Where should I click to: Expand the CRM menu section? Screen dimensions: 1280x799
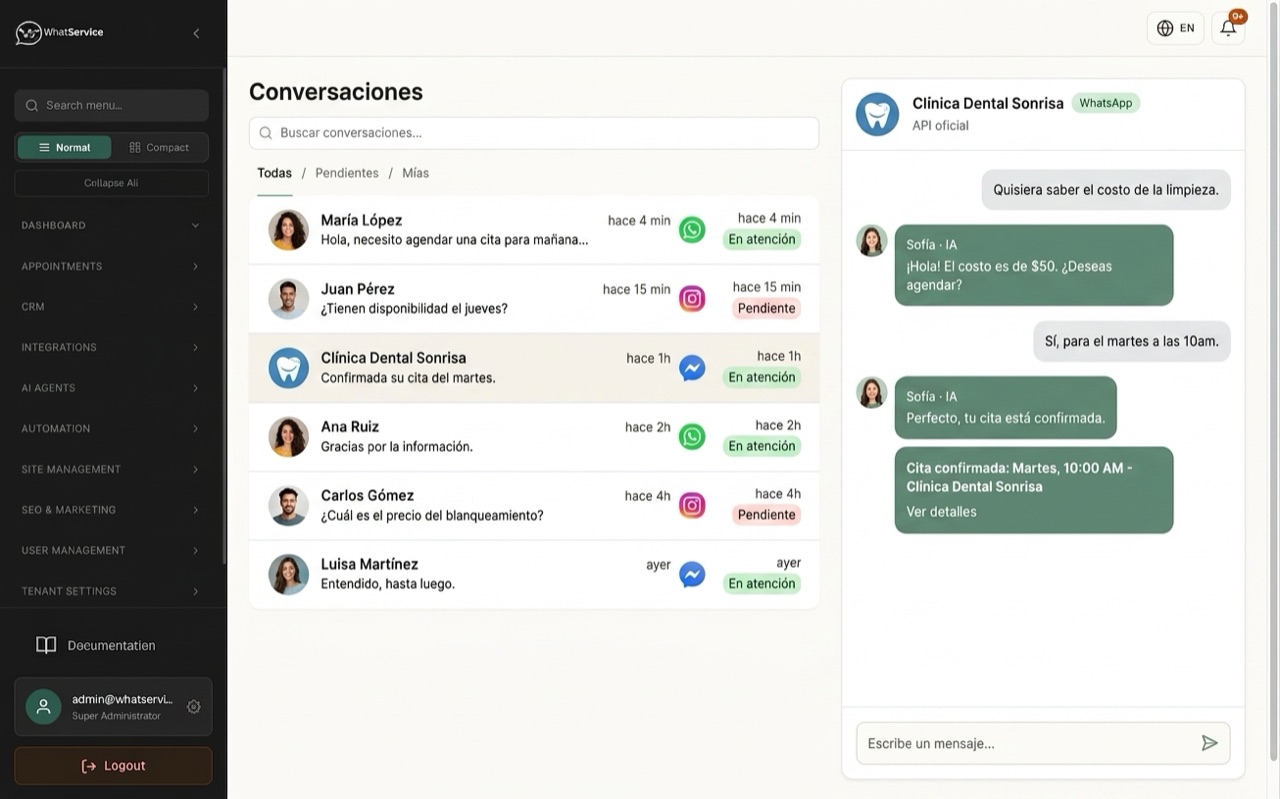(111, 306)
